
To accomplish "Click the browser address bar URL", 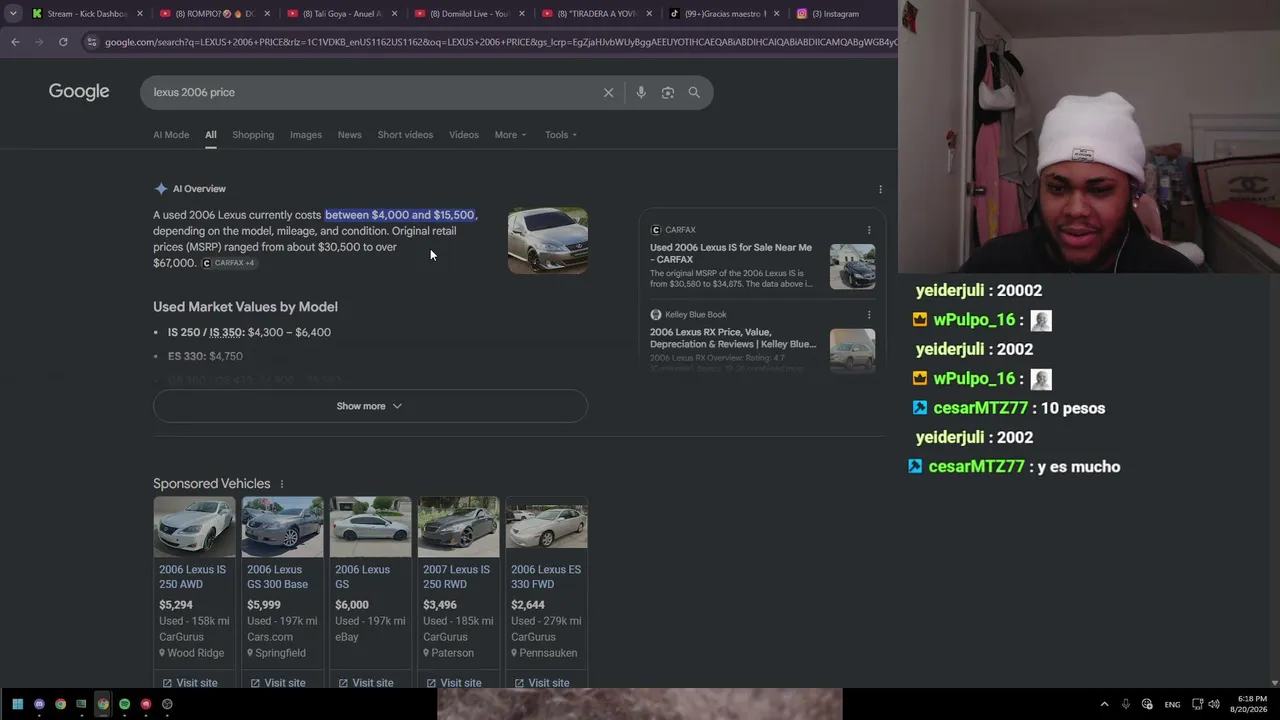I will click(500, 42).
